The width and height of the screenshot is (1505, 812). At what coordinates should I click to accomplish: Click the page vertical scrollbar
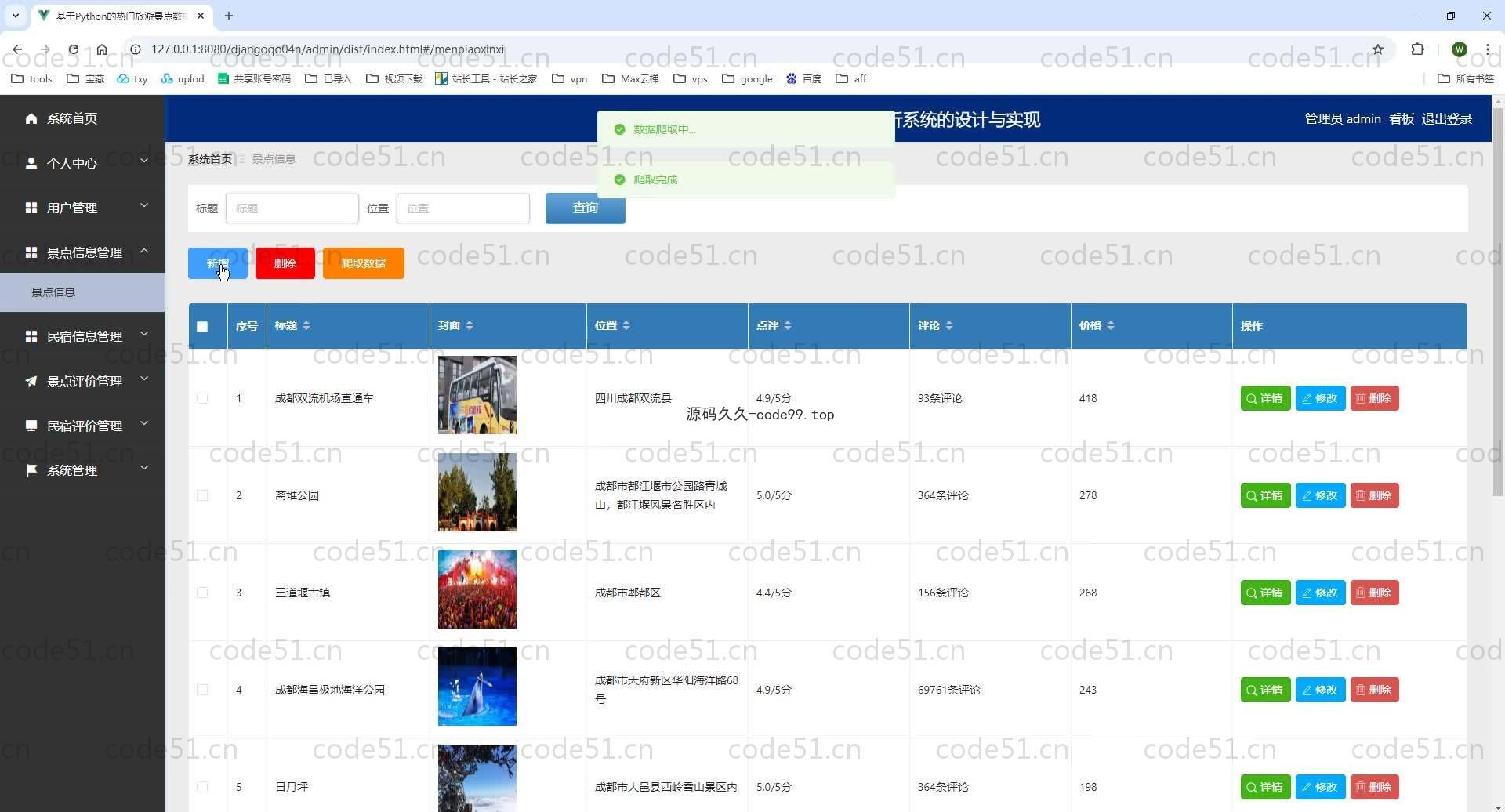(x=1498, y=302)
